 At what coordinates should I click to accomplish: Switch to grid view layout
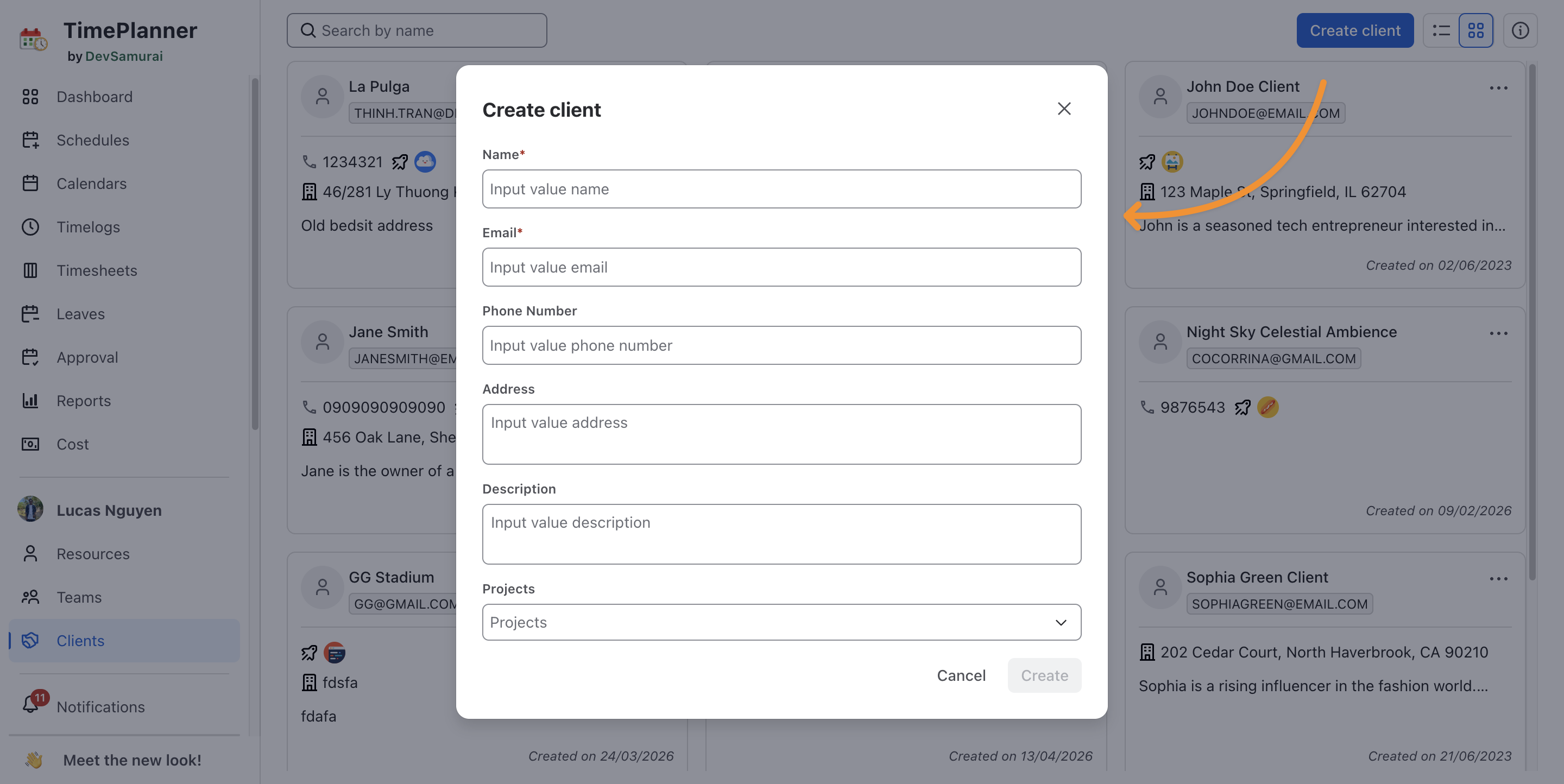point(1475,30)
